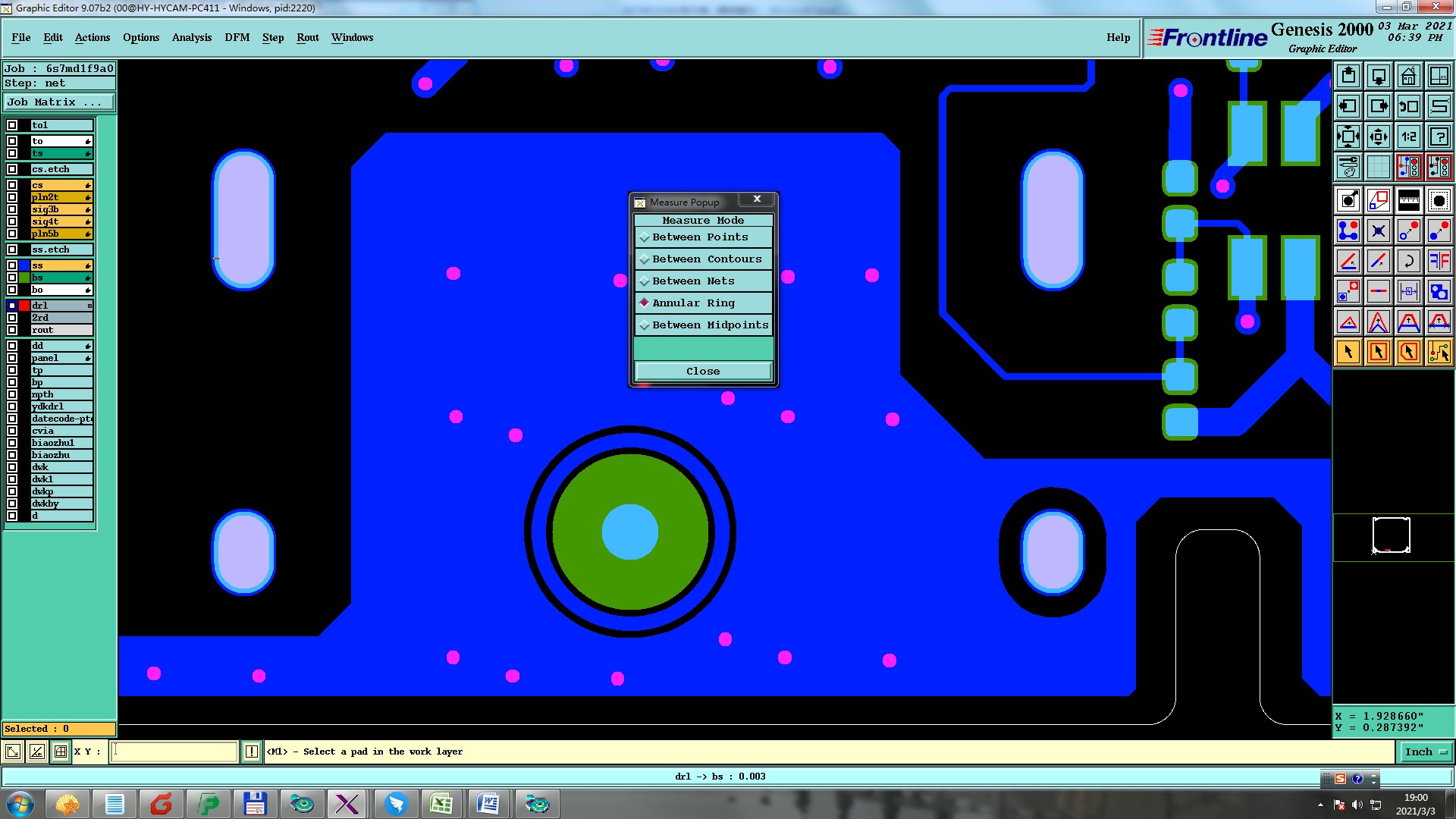Click the blue color swatch of ss layer
This screenshot has height=819, width=1456.
24,265
